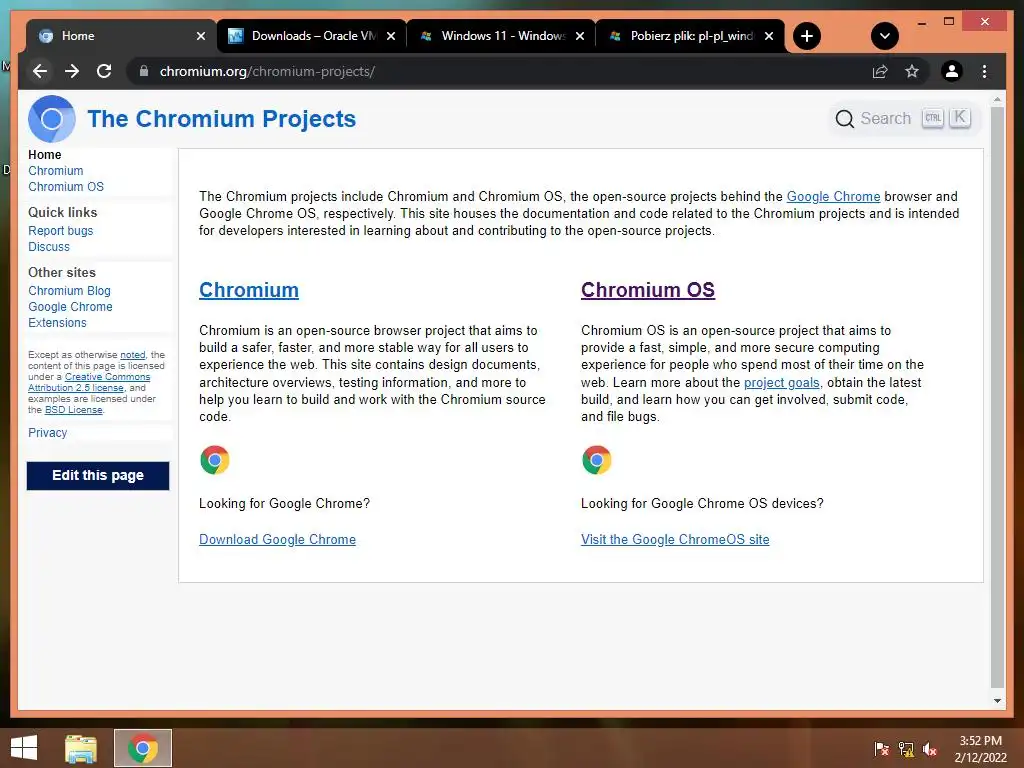Click the page vertical scrollbar
This screenshot has height=768, width=1024.
997,396
